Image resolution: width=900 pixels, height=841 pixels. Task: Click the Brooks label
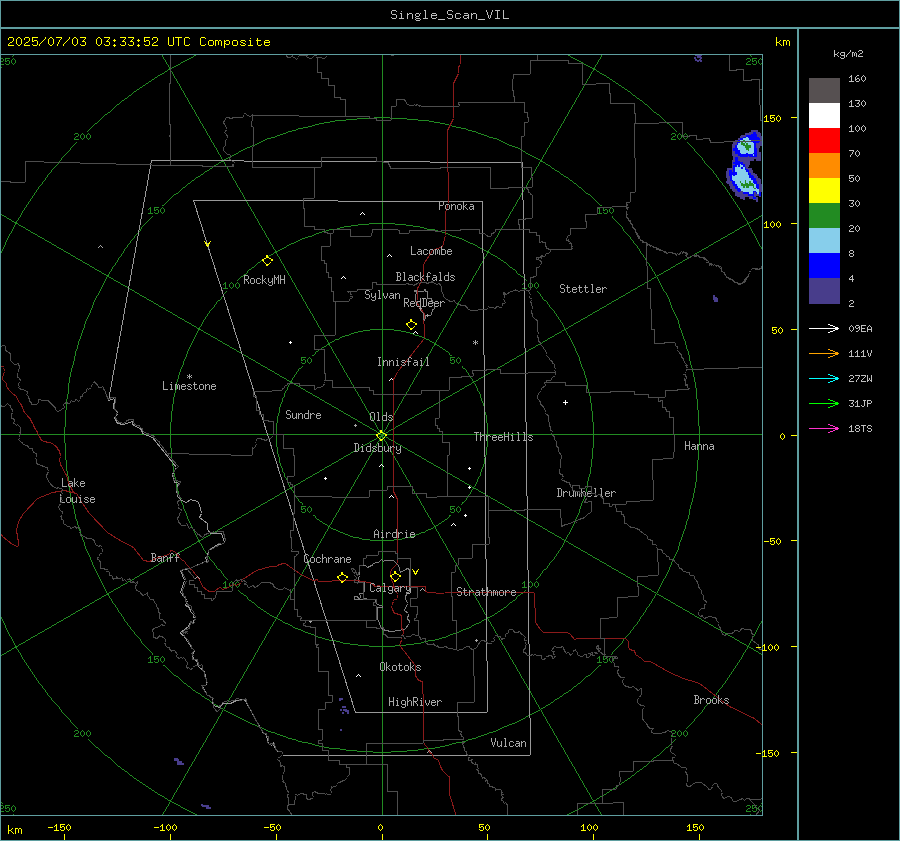click(x=711, y=700)
